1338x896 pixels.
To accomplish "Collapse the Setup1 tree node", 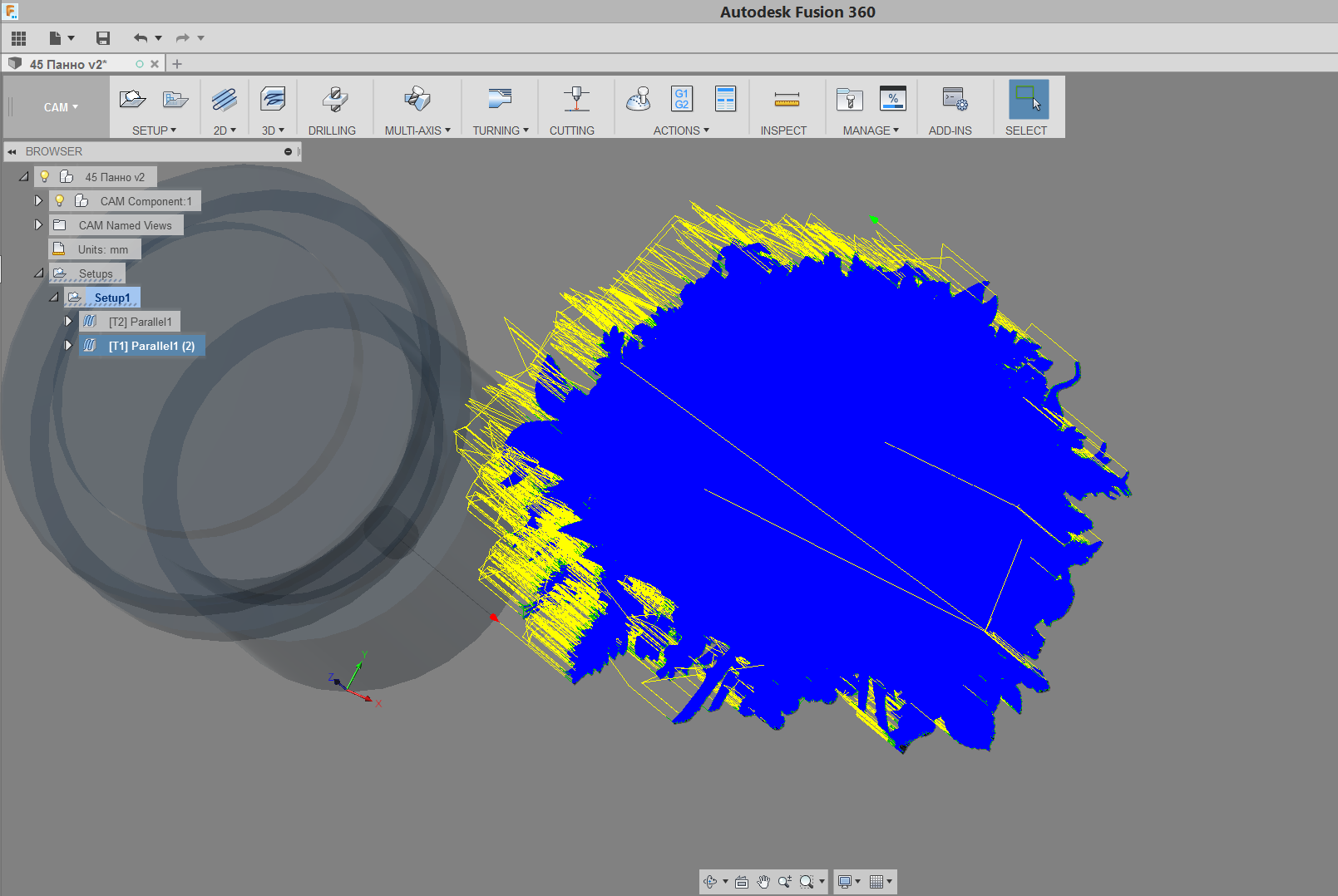I will coord(53,298).
